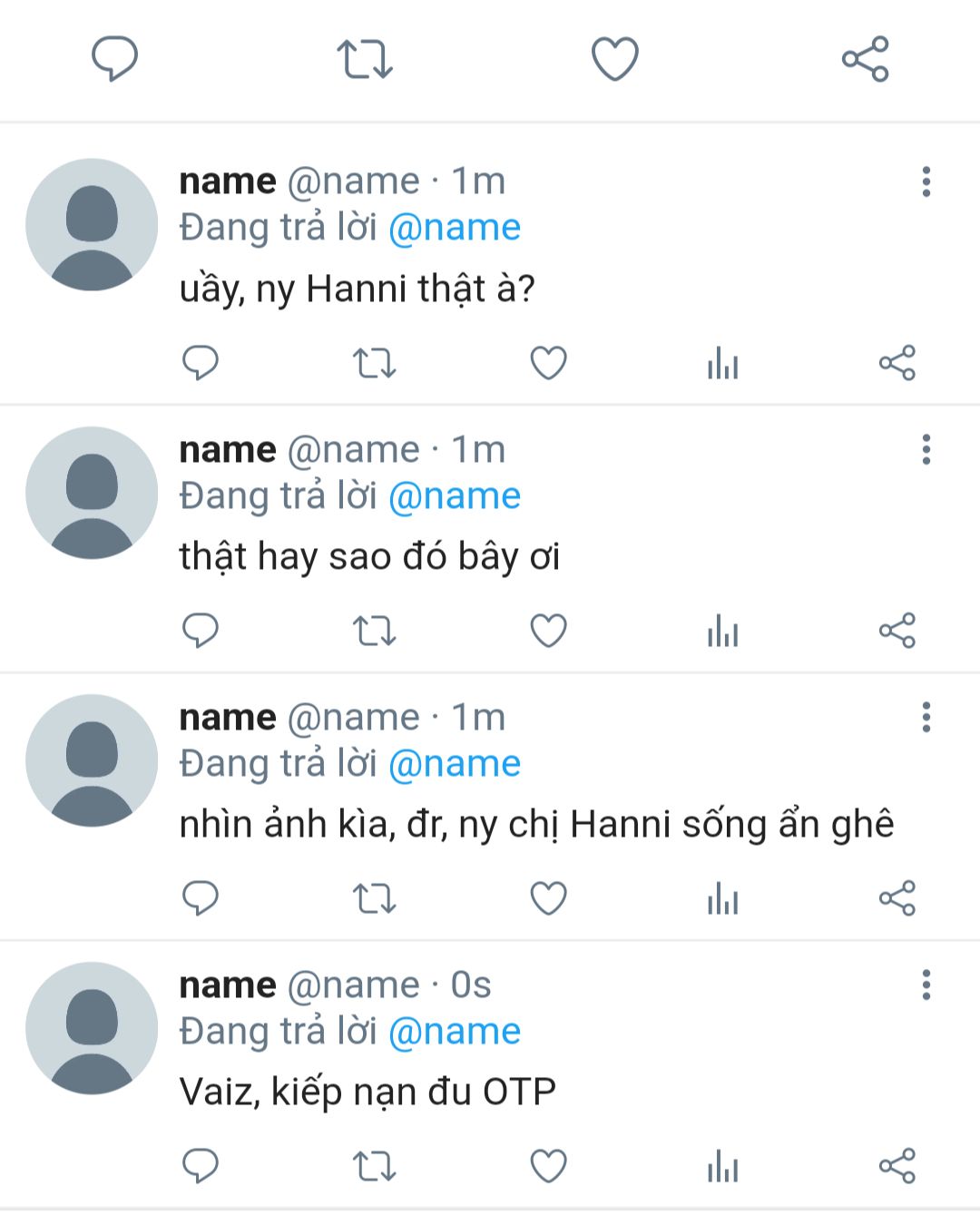This screenshot has height=1225, width=980.
Task: Like the "Vaiz, kiếp nạn đu OTP" tweet
Action: pos(548,1166)
